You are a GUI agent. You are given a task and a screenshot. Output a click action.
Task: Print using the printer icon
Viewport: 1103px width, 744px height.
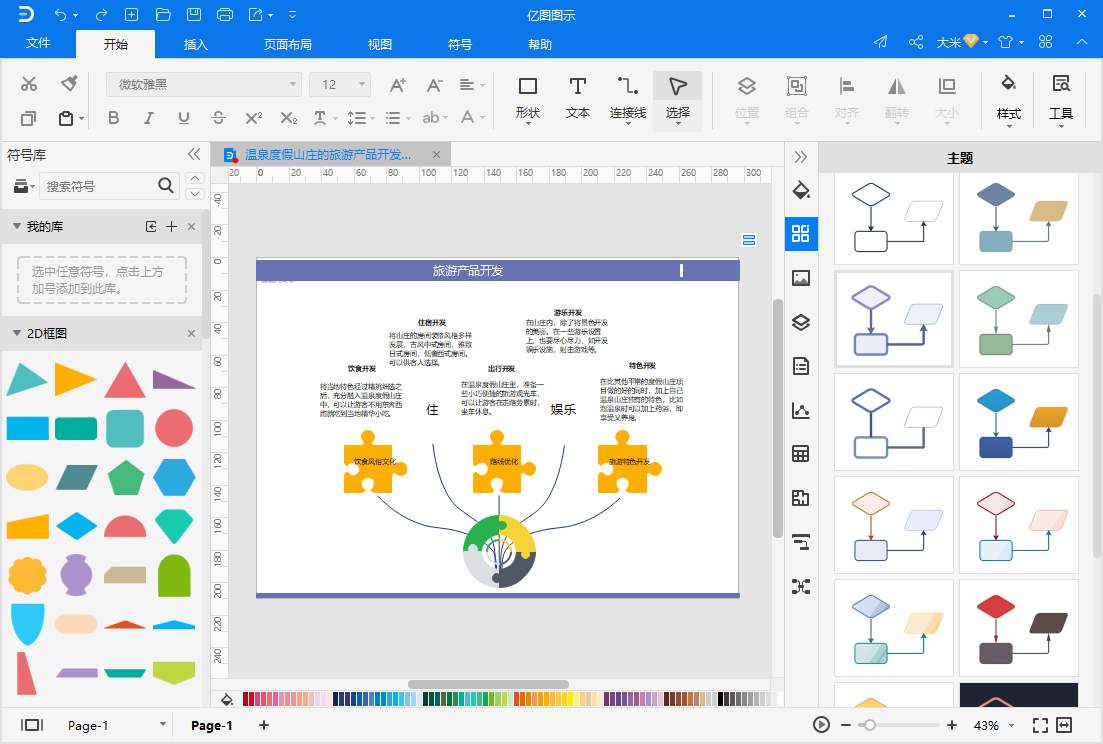click(225, 14)
